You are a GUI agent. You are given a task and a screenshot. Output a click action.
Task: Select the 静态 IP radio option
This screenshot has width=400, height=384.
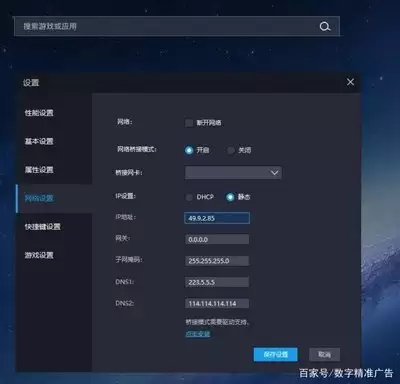(x=230, y=197)
